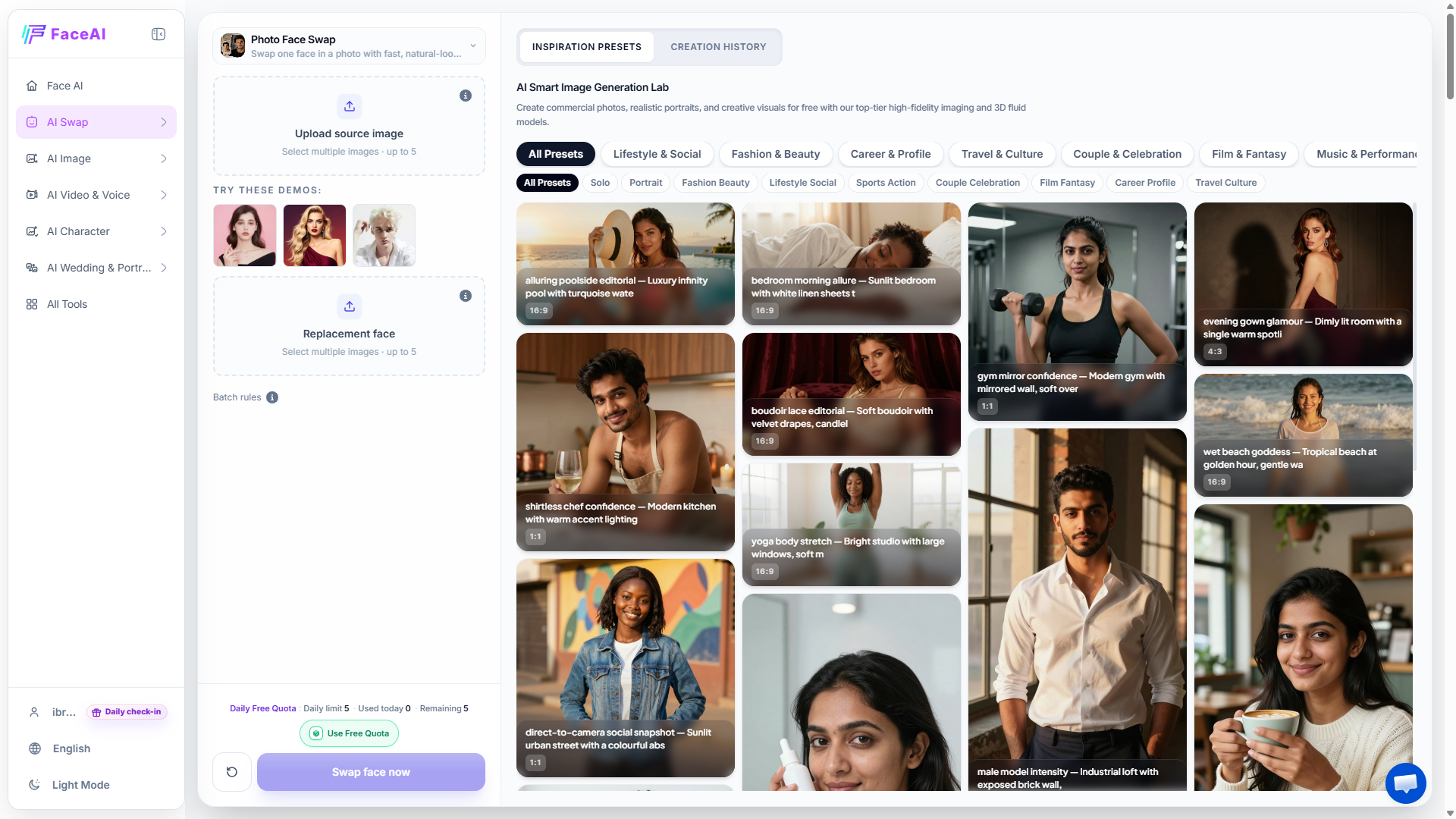The width and height of the screenshot is (1456, 819).
Task: Choose the Portrait sub-filter chip
Action: pos(645,183)
